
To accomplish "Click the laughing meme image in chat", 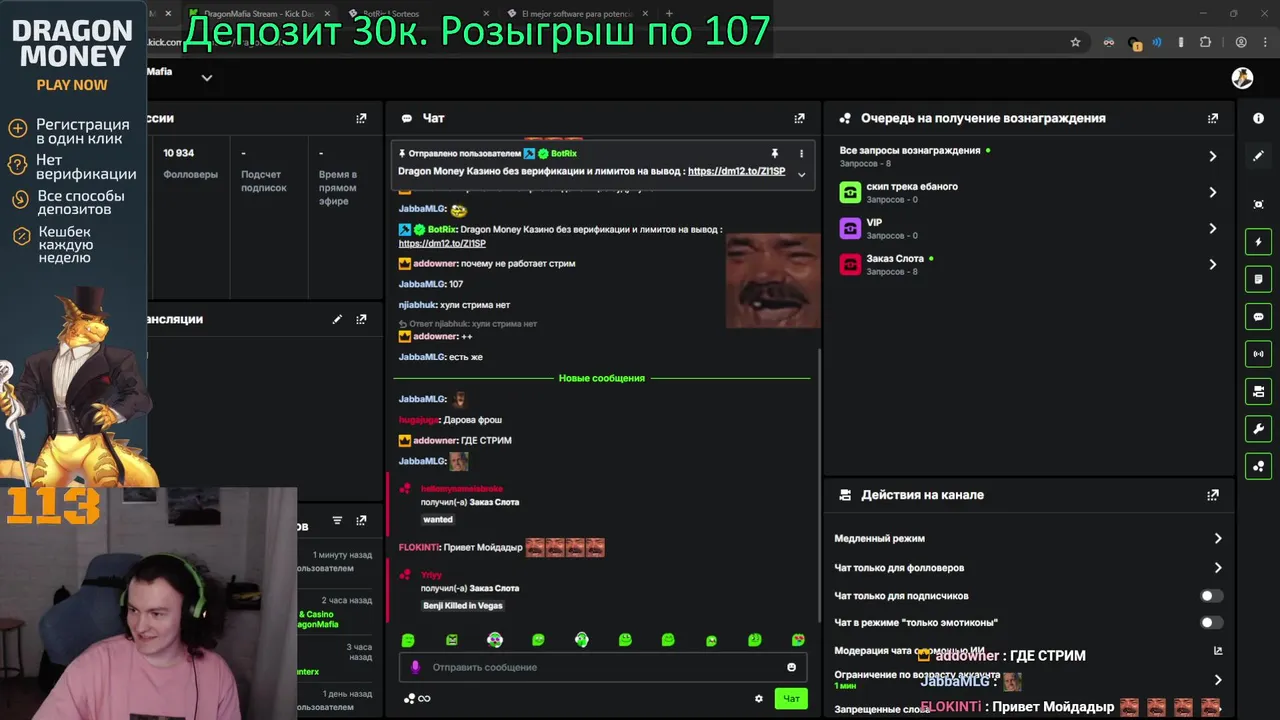I will coord(772,281).
